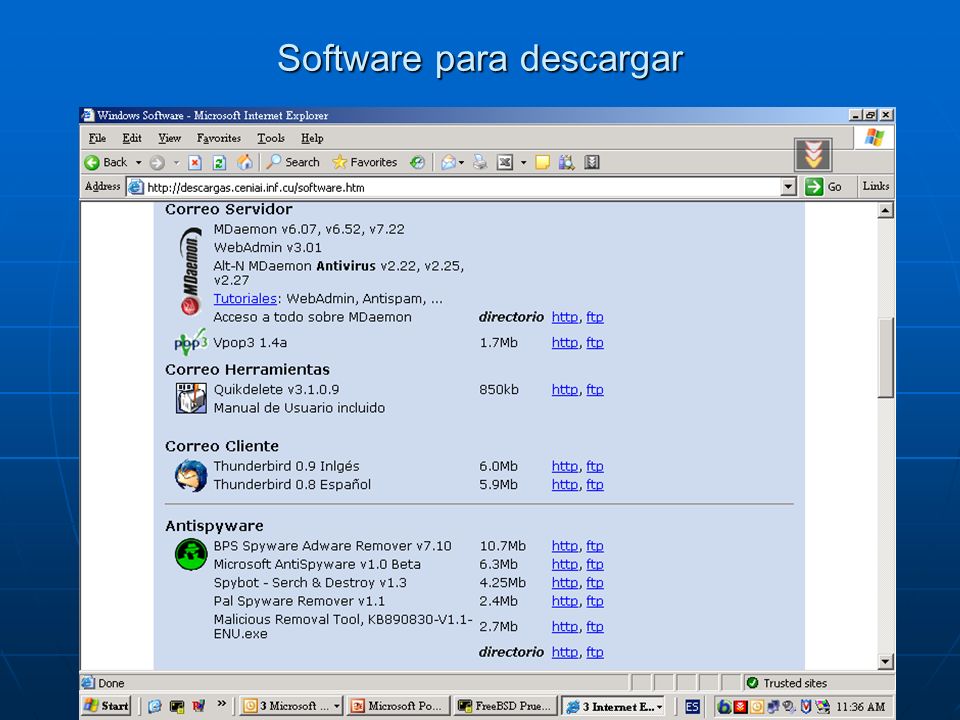Click the Windows flag logo
This screenshot has height=720, width=960.
874,138
